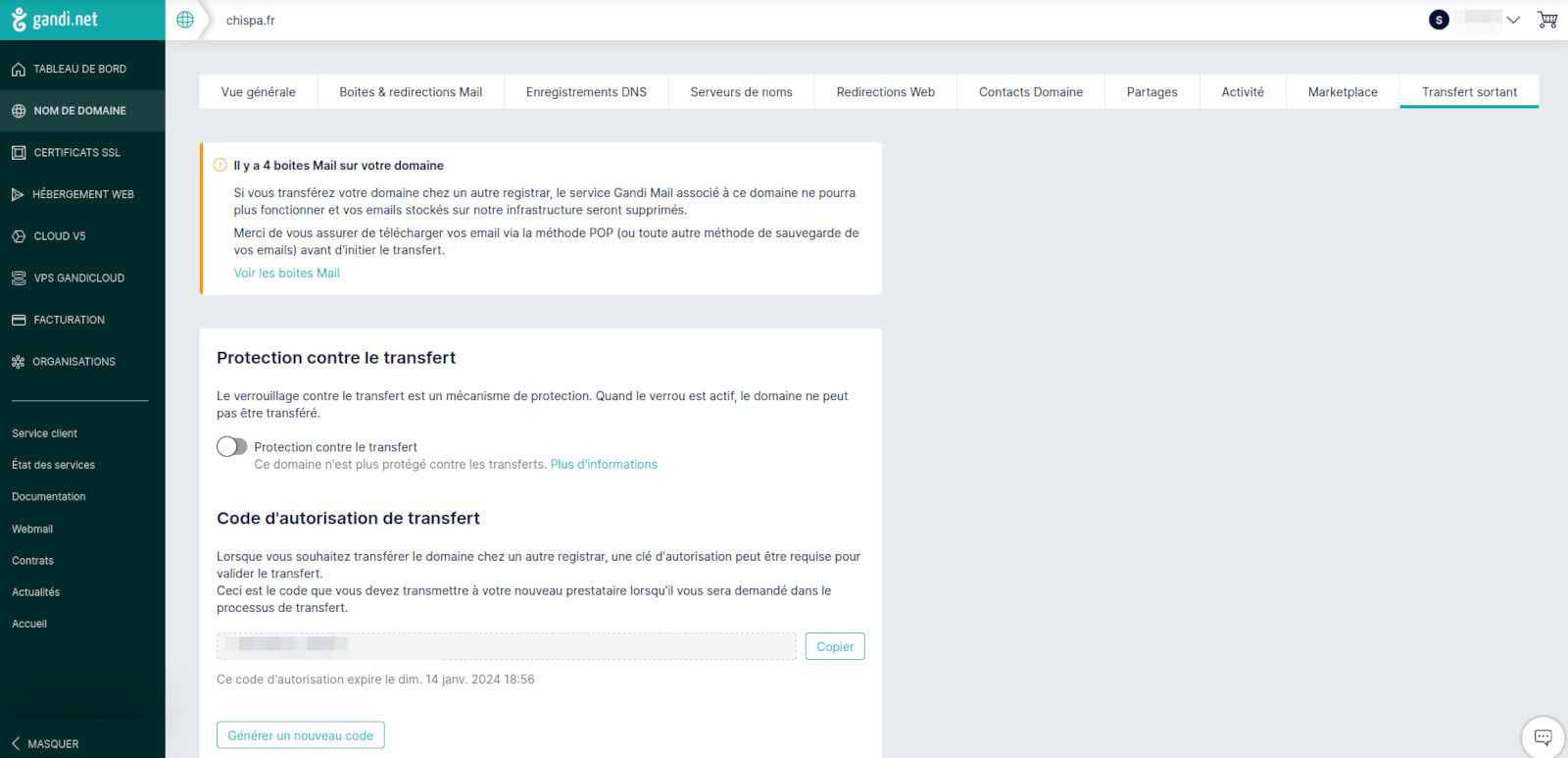Click the Gandi.net logo
This screenshot has height=758, width=1568.
pyautogui.click(x=55, y=20)
